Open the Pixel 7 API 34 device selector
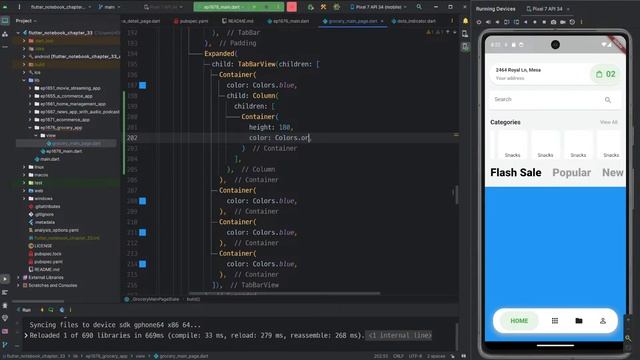The width and height of the screenshot is (640, 360). pyautogui.click(x=378, y=7)
